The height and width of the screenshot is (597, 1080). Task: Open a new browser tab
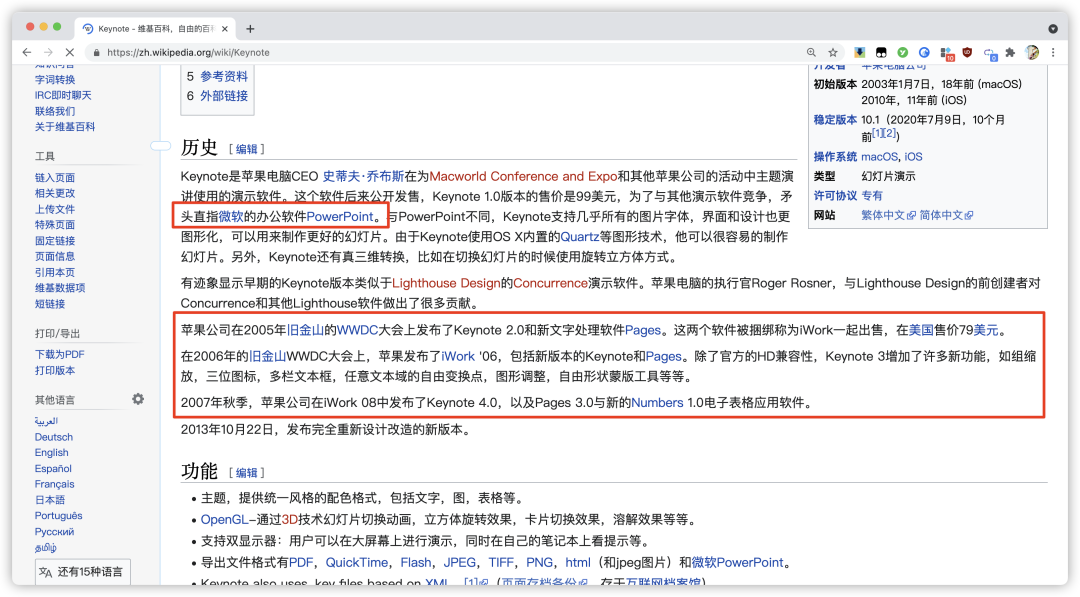[x=250, y=29]
